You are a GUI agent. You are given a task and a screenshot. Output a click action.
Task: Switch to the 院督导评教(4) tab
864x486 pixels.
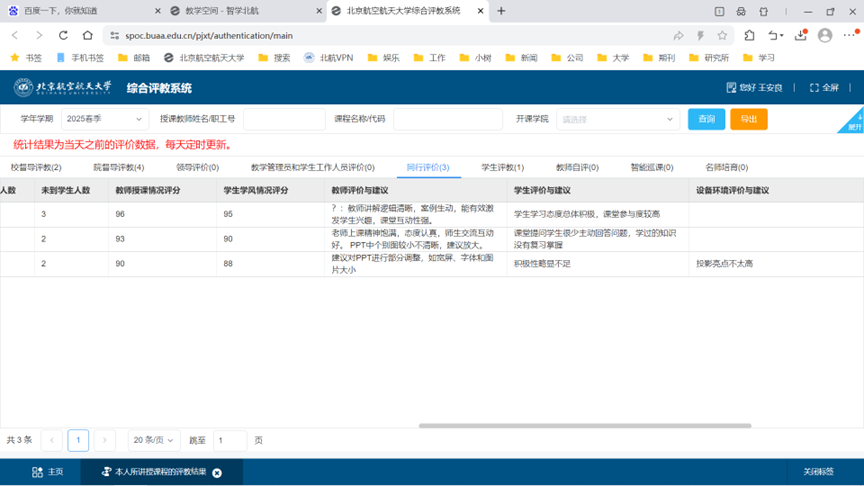point(118,168)
